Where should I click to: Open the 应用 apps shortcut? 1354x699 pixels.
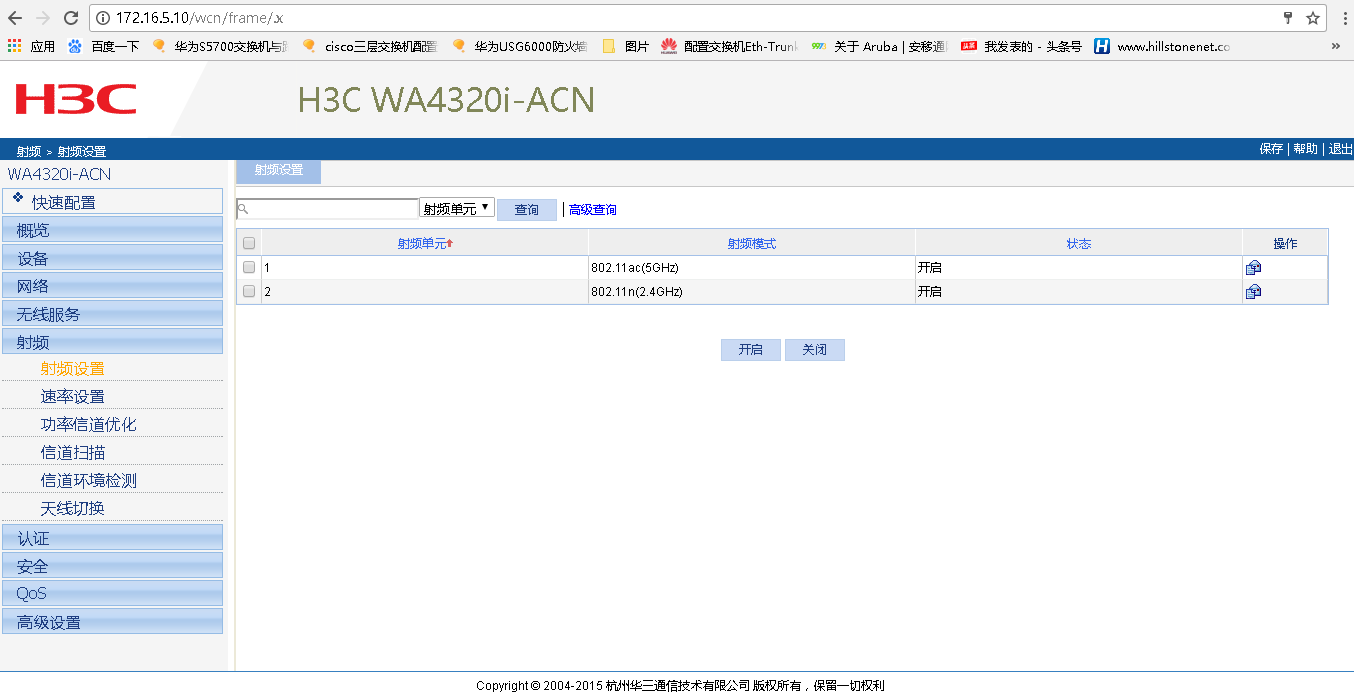(x=31, y=46)
